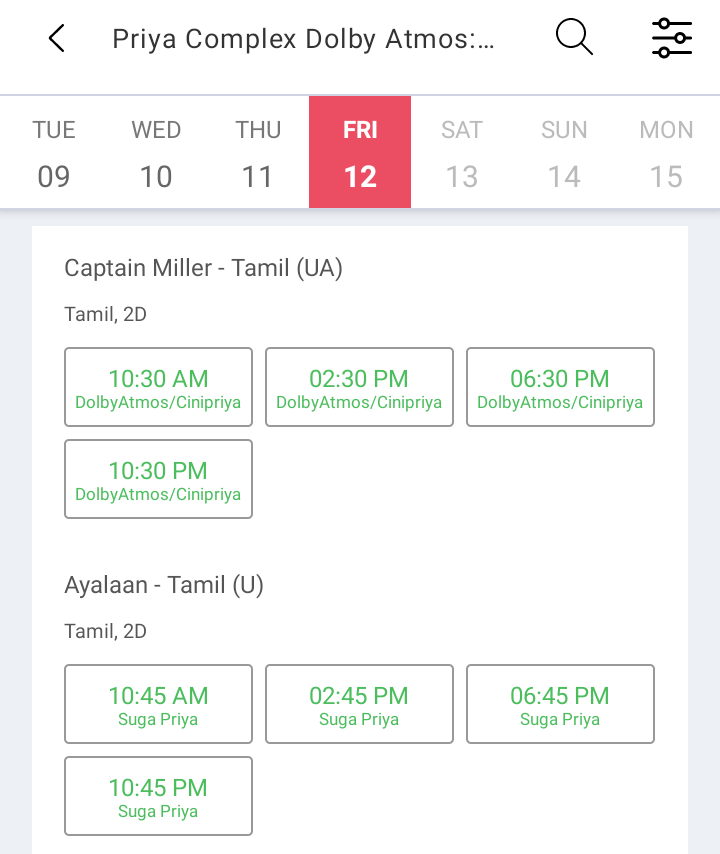
Task: Select the highlighted FRI 12 date
Action: click(360, 152)
